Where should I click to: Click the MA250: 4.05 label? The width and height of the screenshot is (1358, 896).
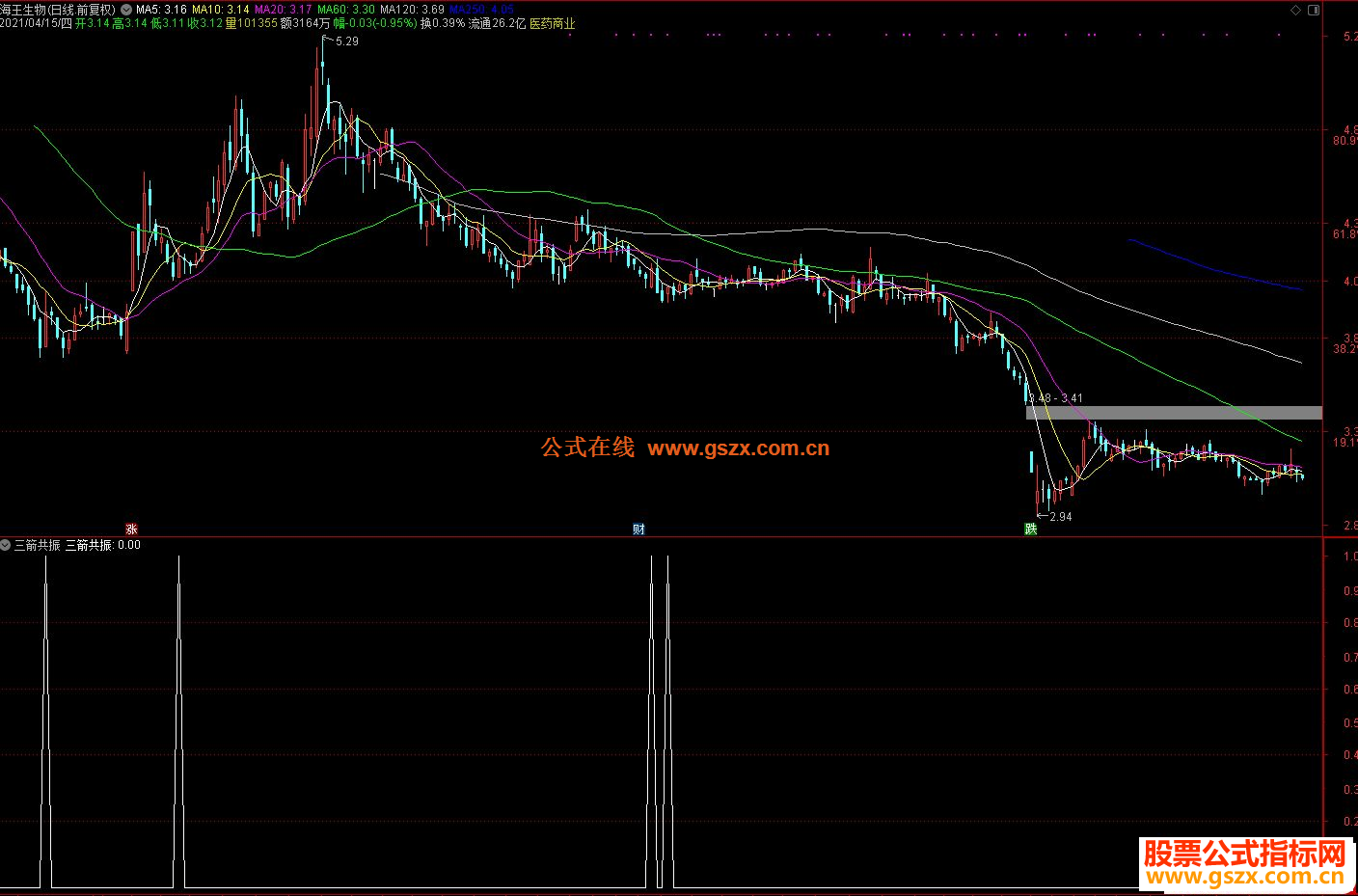coord(481,10)
